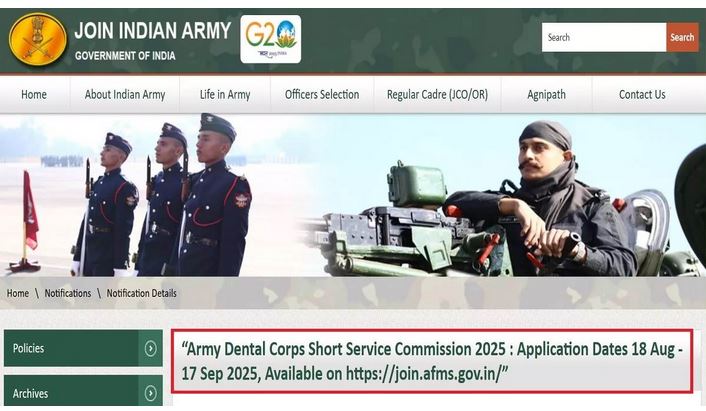Go to the Agnipath menu item
Viewport: 706px width, 411px height.
coord(546,95)
